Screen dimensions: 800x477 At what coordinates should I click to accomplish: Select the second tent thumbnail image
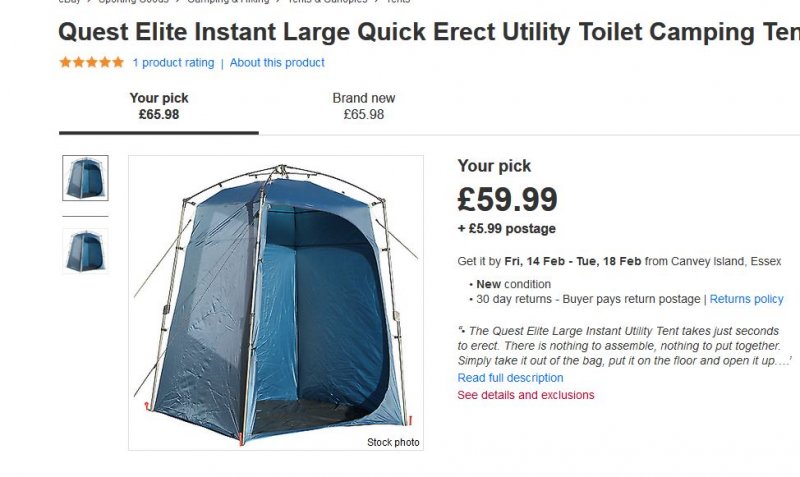tap(85, 251)
